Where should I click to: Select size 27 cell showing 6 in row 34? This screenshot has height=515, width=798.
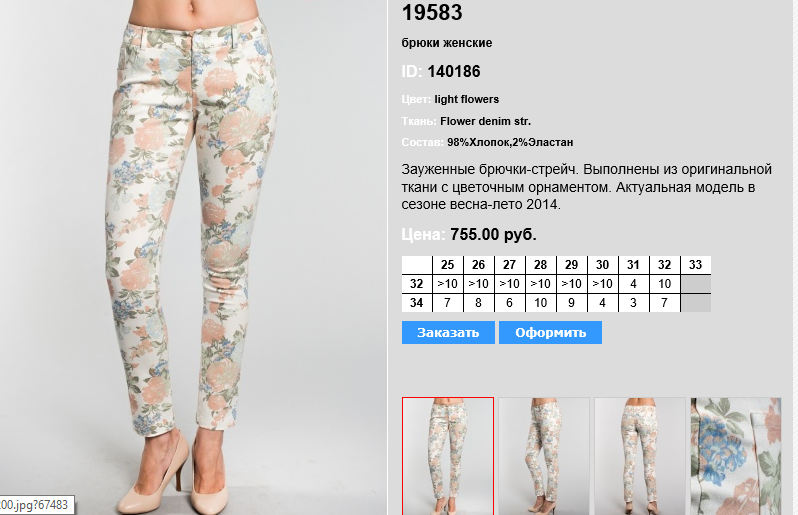coord(510,303)
